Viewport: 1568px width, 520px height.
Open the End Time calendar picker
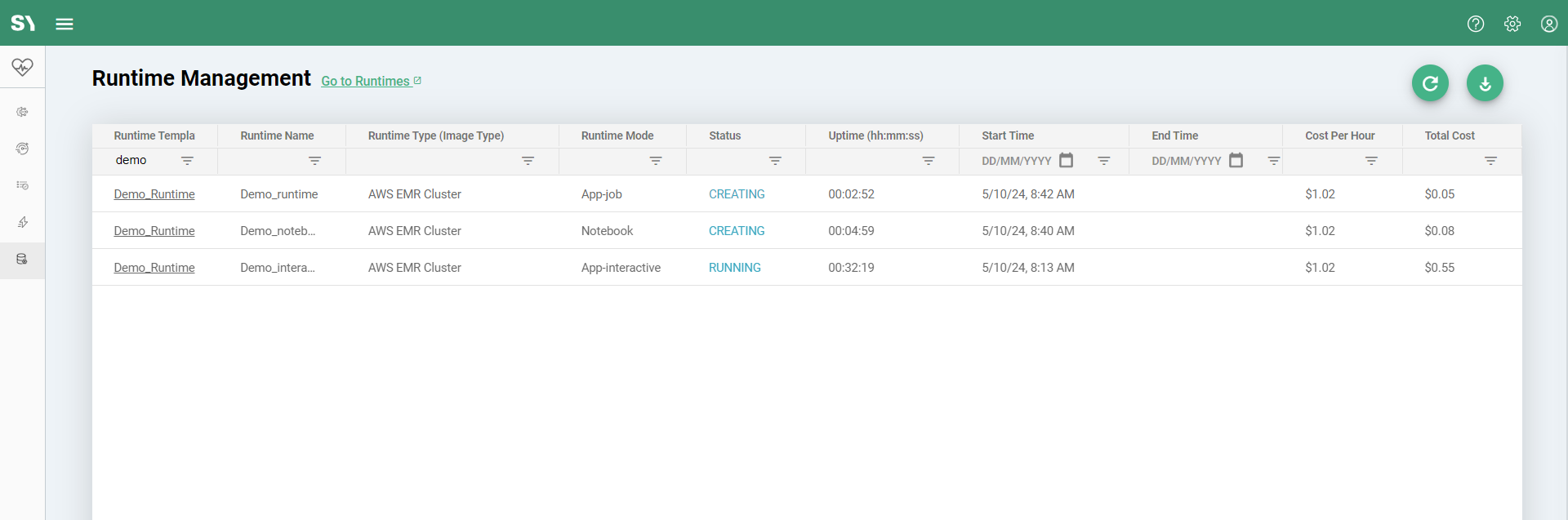coord(1236,160)
